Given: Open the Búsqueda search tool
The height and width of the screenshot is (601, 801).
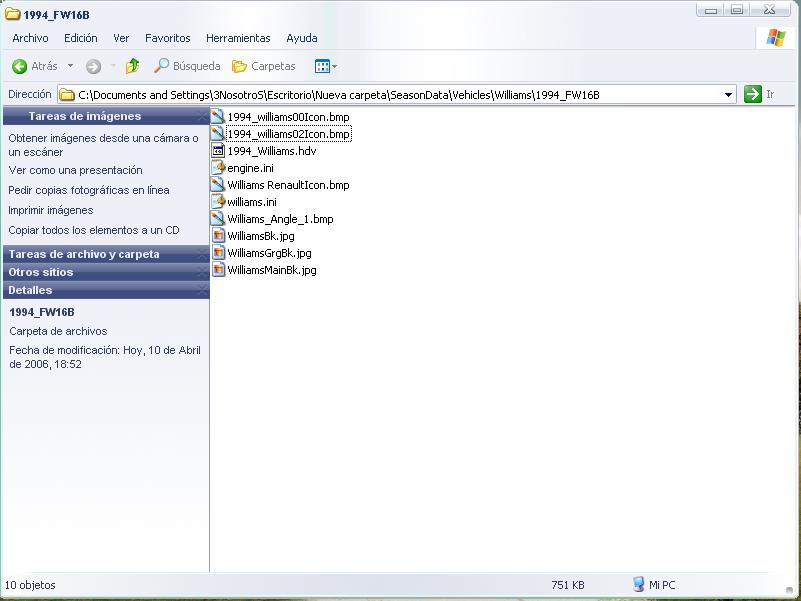Looking at the screenshot, I should pyautogui.click(x=187, y=67).
